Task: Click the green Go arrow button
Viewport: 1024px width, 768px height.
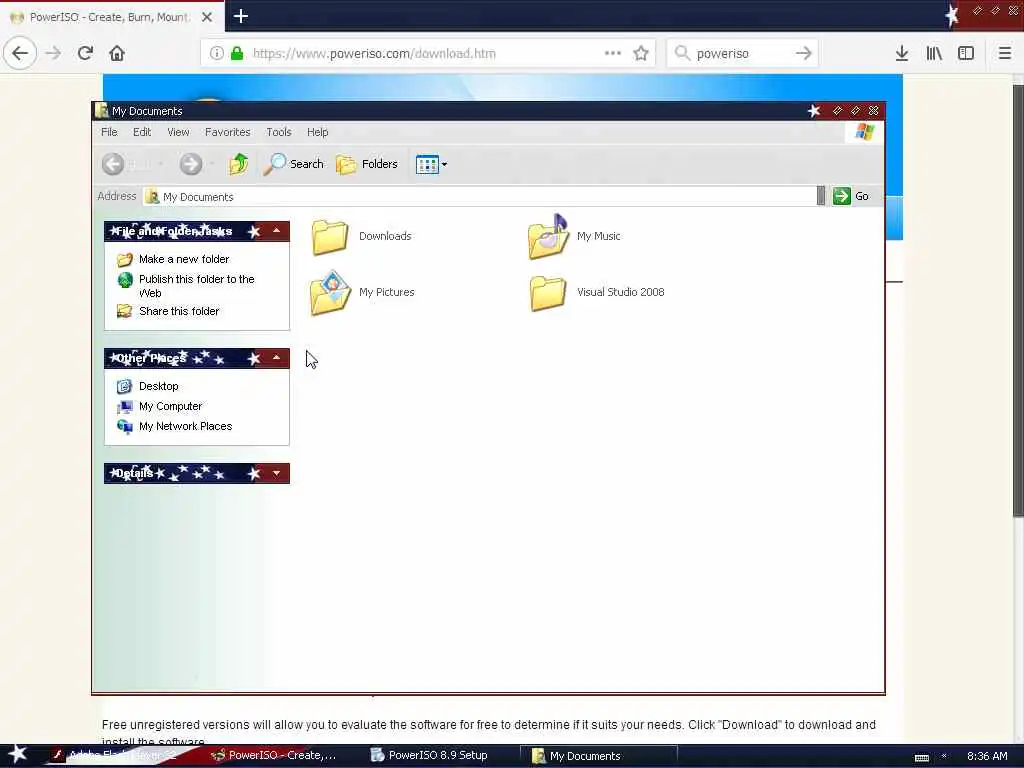Action: tap(842, 196)
